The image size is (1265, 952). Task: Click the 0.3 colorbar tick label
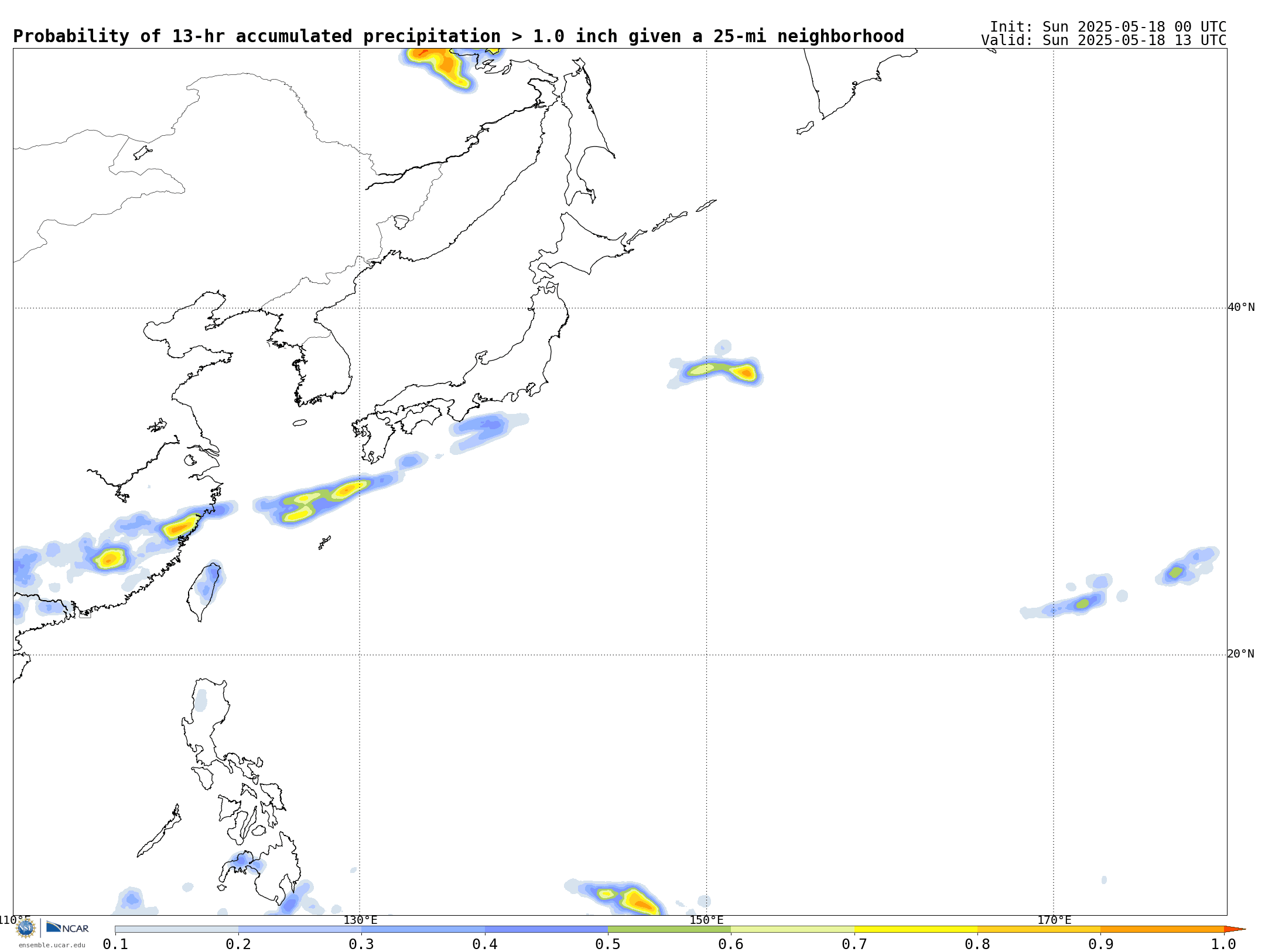361,944
